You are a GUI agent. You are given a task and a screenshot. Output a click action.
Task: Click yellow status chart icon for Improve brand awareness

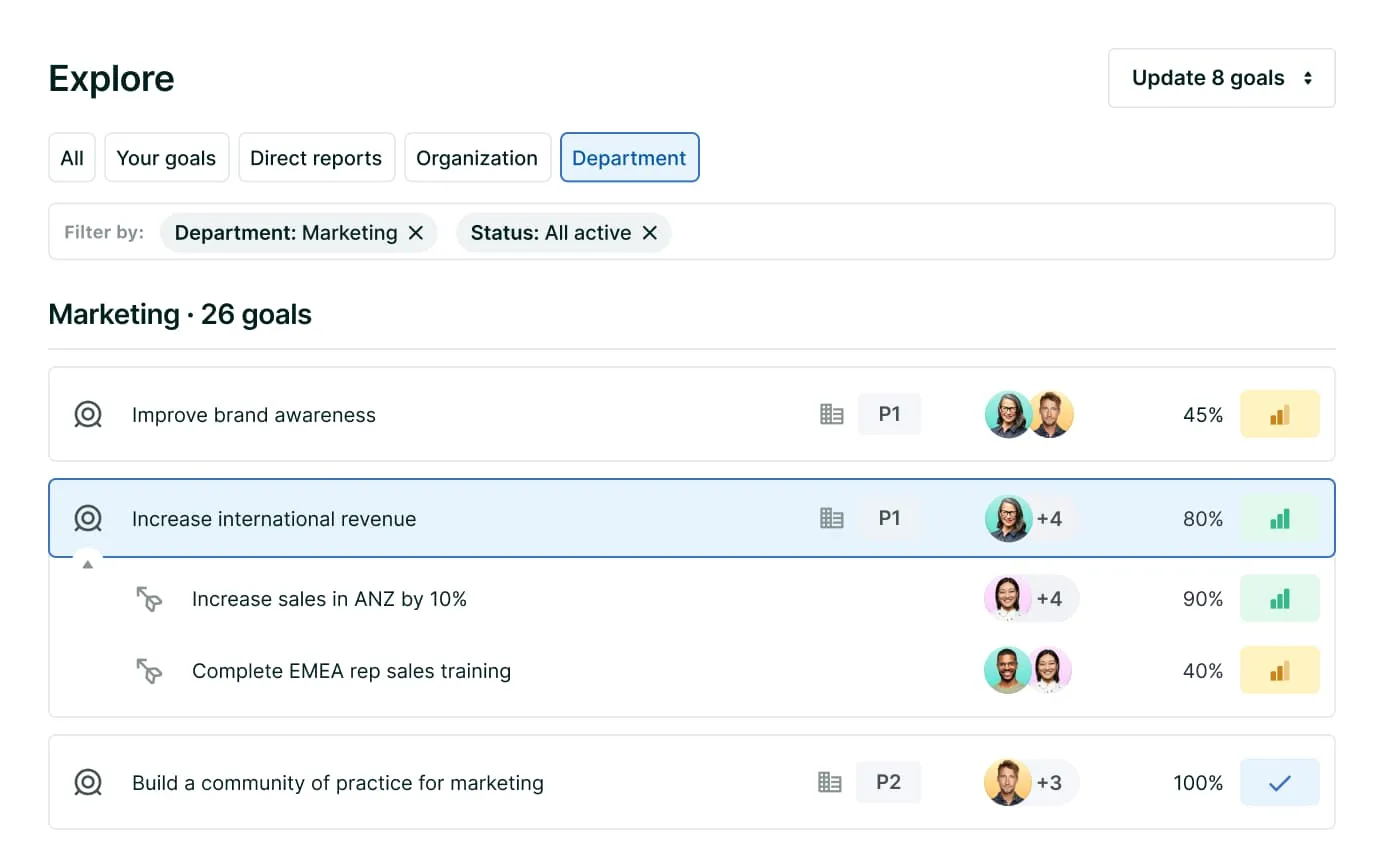[1279, 415]
